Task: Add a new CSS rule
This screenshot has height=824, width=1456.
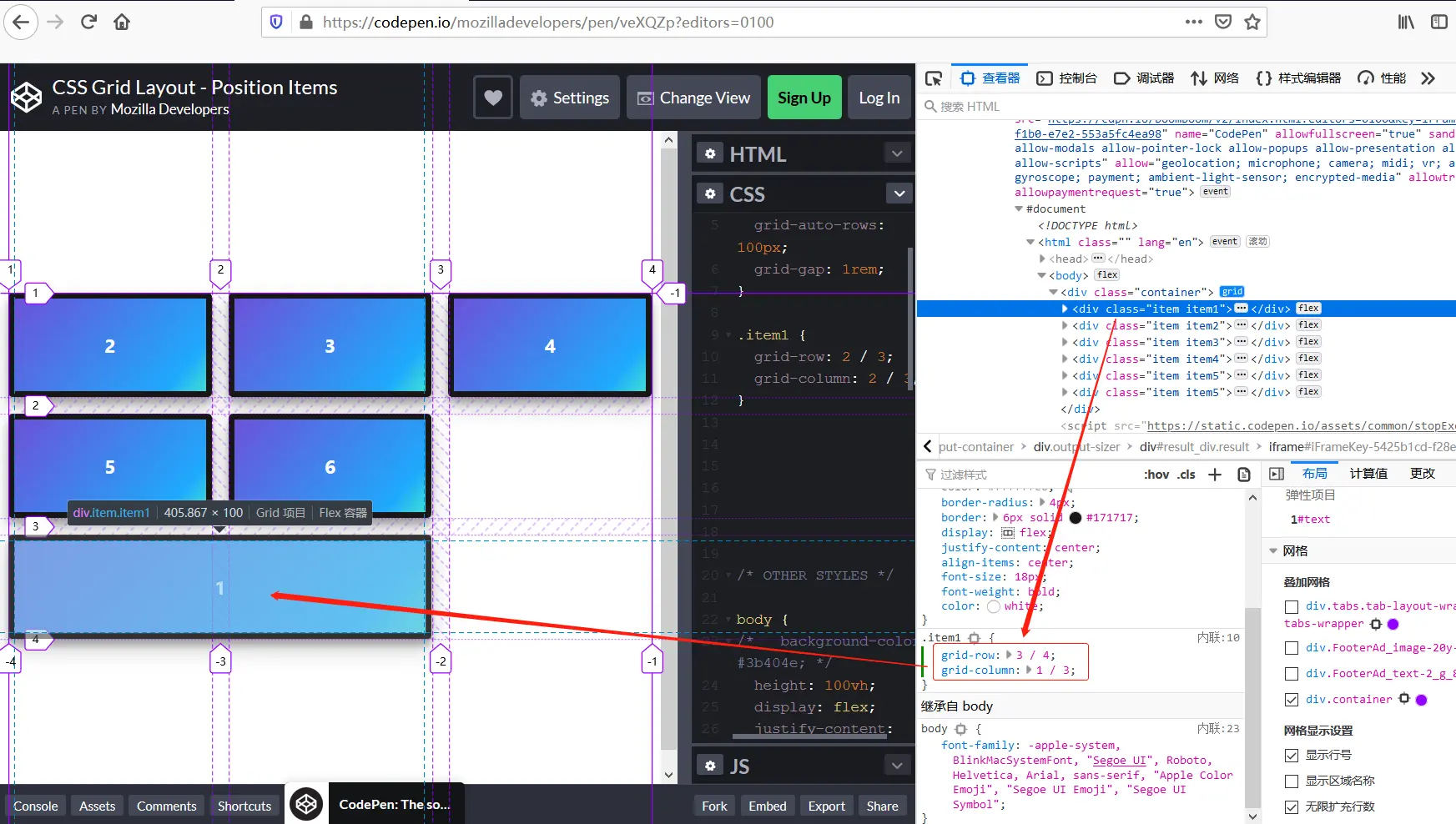Action: (x=1215, y=475)
